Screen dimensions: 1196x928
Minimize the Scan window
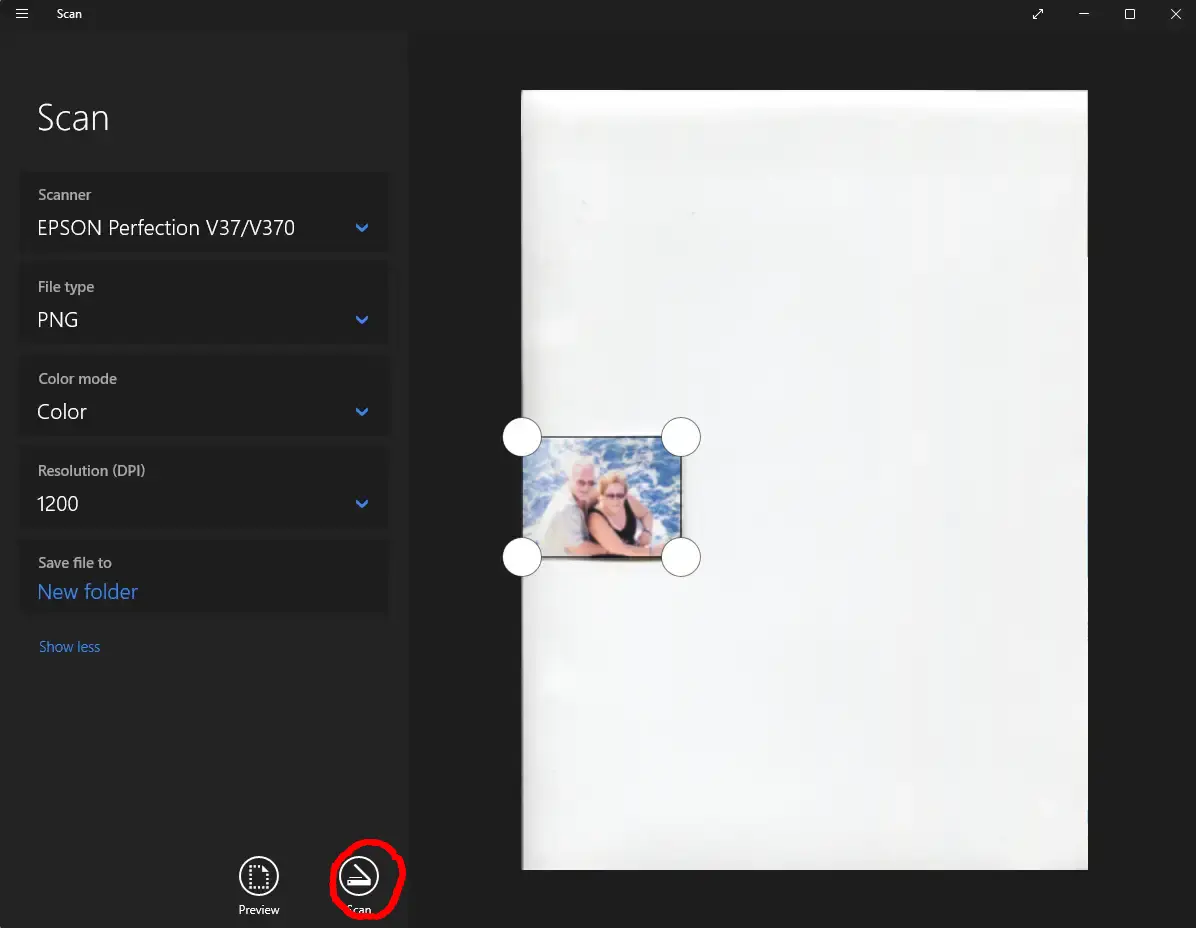coord(1084,14)
